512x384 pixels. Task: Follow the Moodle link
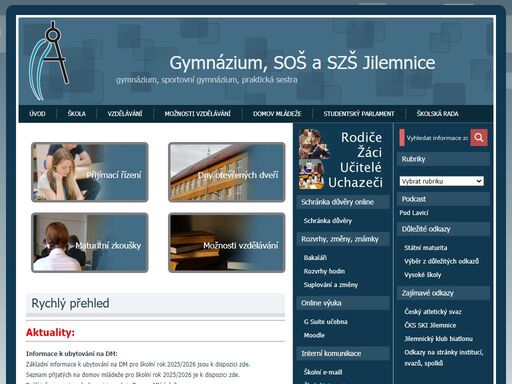click(x=314, y=335)
